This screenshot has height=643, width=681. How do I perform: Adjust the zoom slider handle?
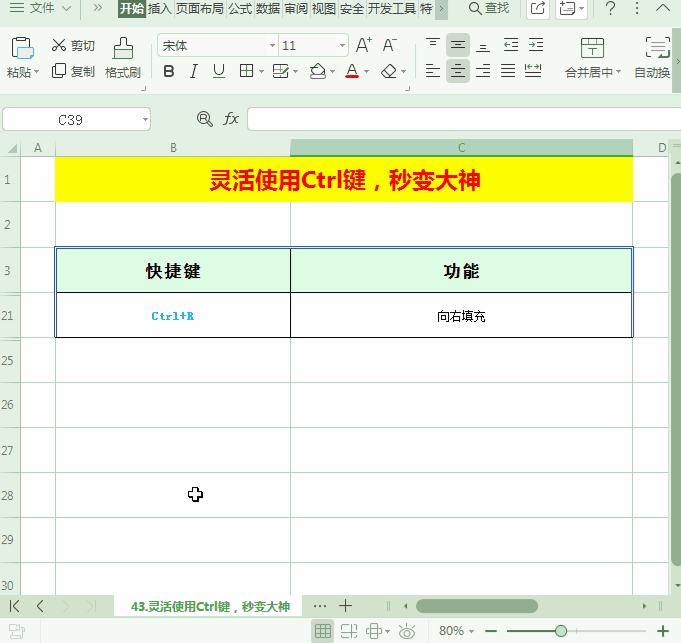[561, 631]
